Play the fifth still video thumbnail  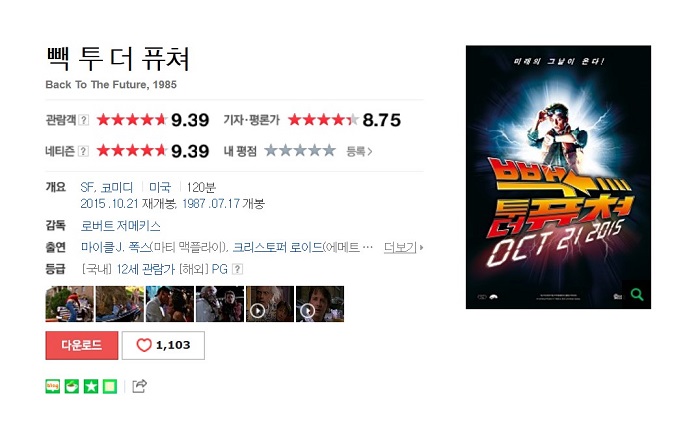[270, 304]
